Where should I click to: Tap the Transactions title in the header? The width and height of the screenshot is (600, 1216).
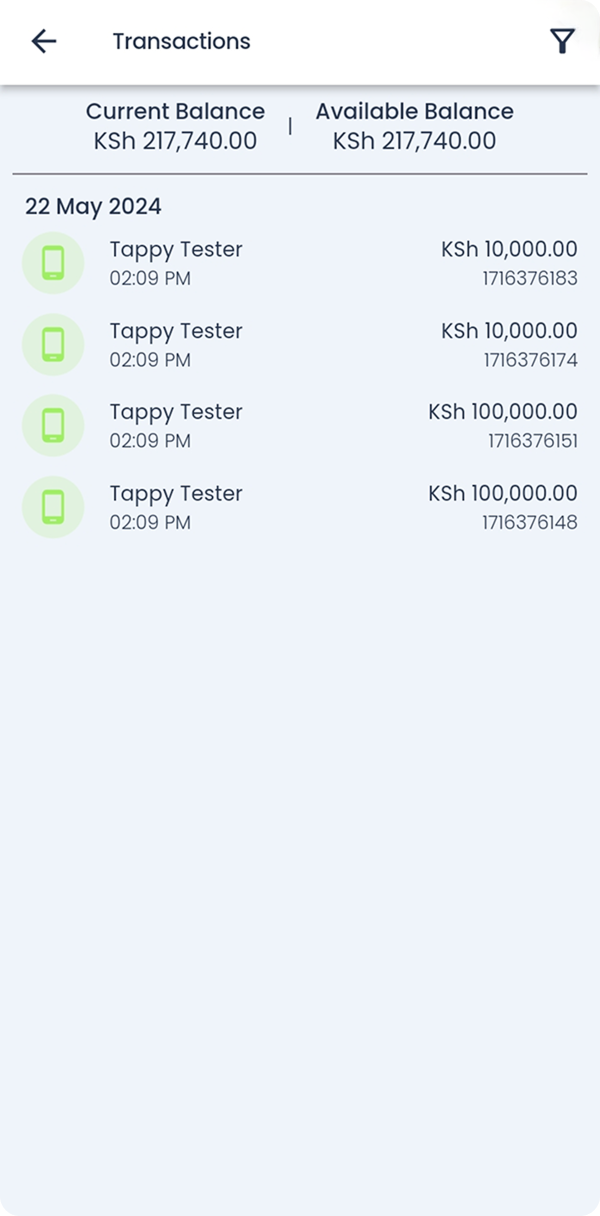182,41
